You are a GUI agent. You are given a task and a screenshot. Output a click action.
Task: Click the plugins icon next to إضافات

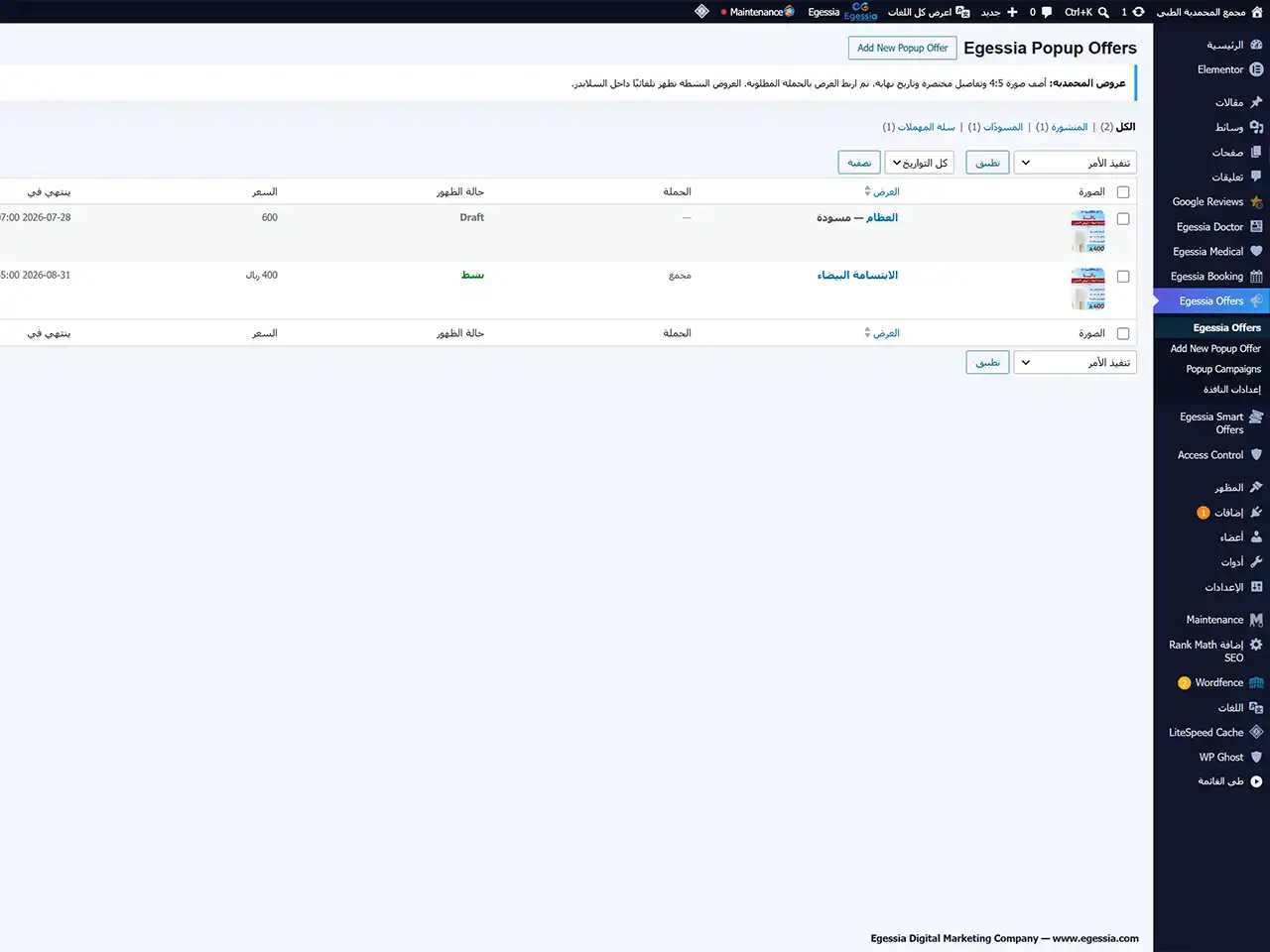(x=1256, y=512)
